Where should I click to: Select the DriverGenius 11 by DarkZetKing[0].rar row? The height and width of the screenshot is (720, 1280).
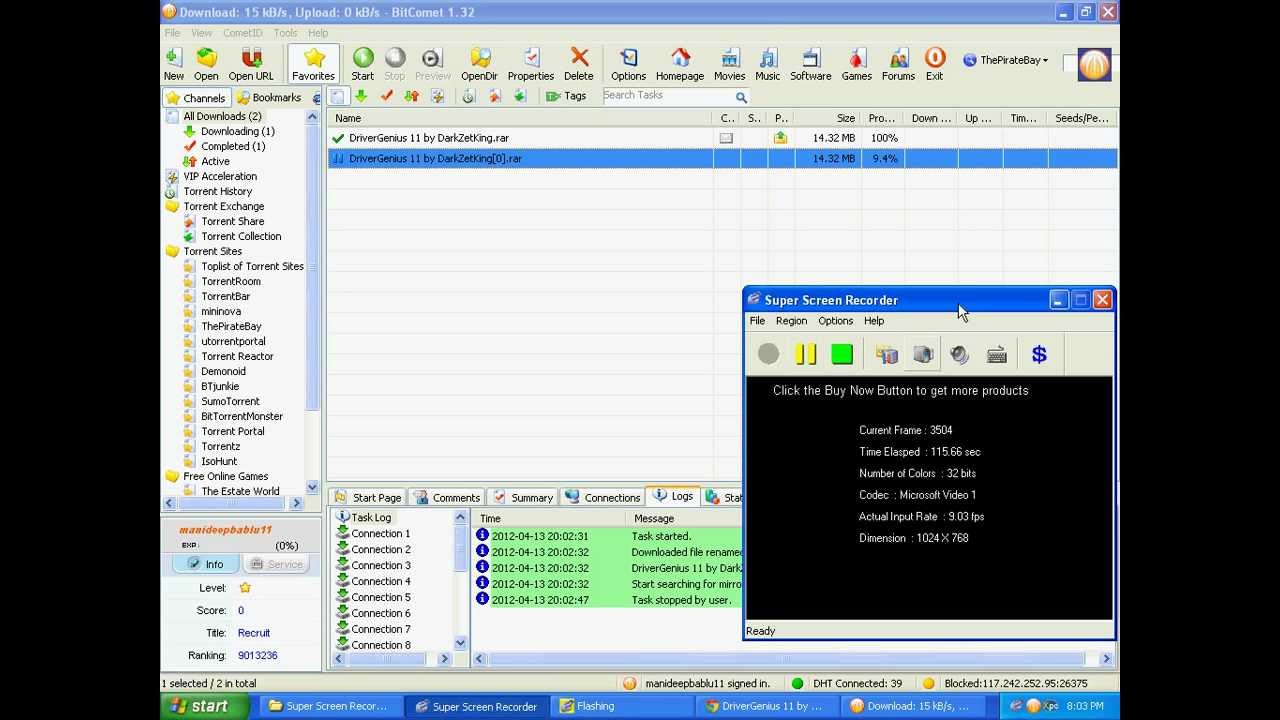tap(722, 158)
